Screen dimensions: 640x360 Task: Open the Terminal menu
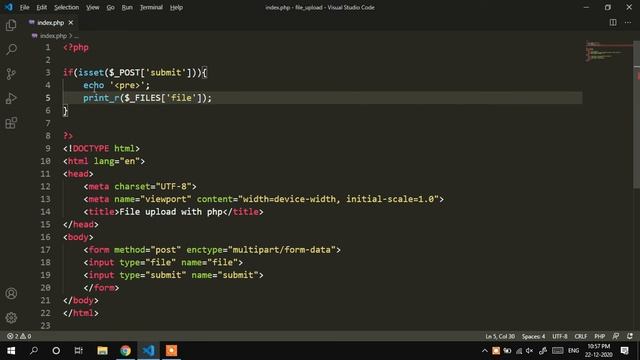(151, 7)
